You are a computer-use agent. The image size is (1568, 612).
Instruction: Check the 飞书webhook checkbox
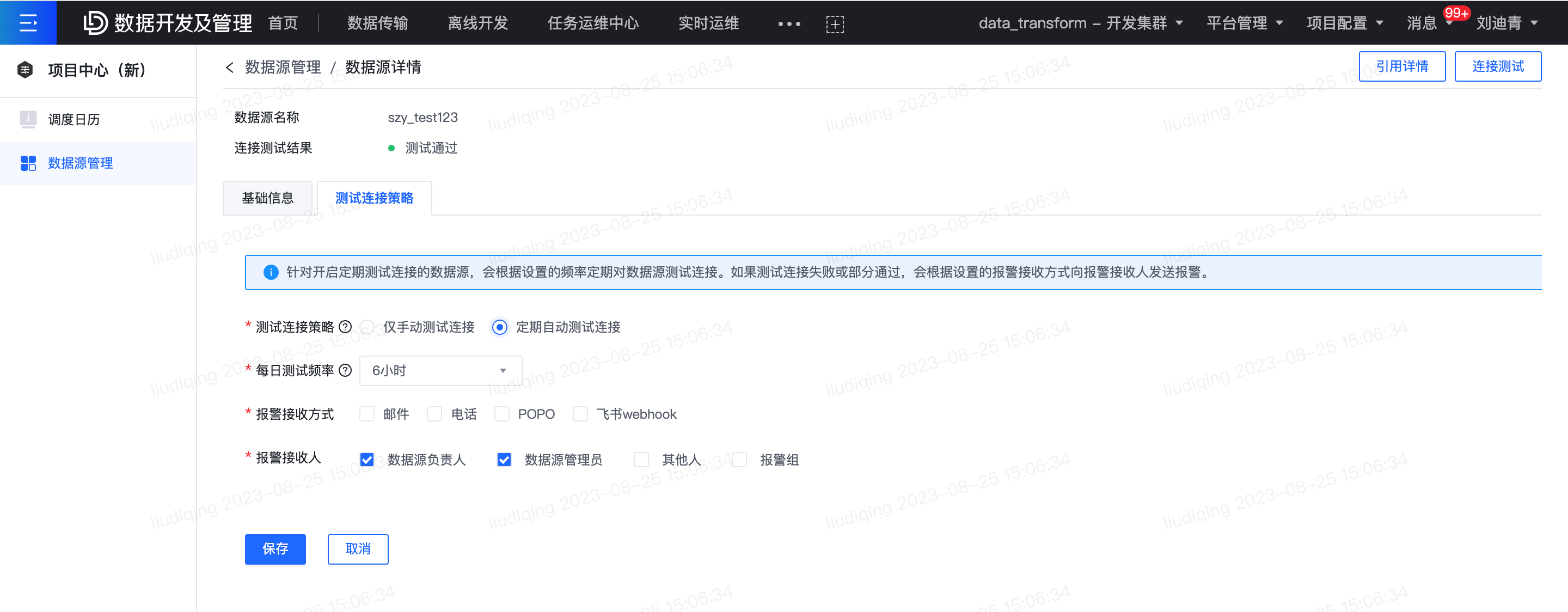coord(580,413)
